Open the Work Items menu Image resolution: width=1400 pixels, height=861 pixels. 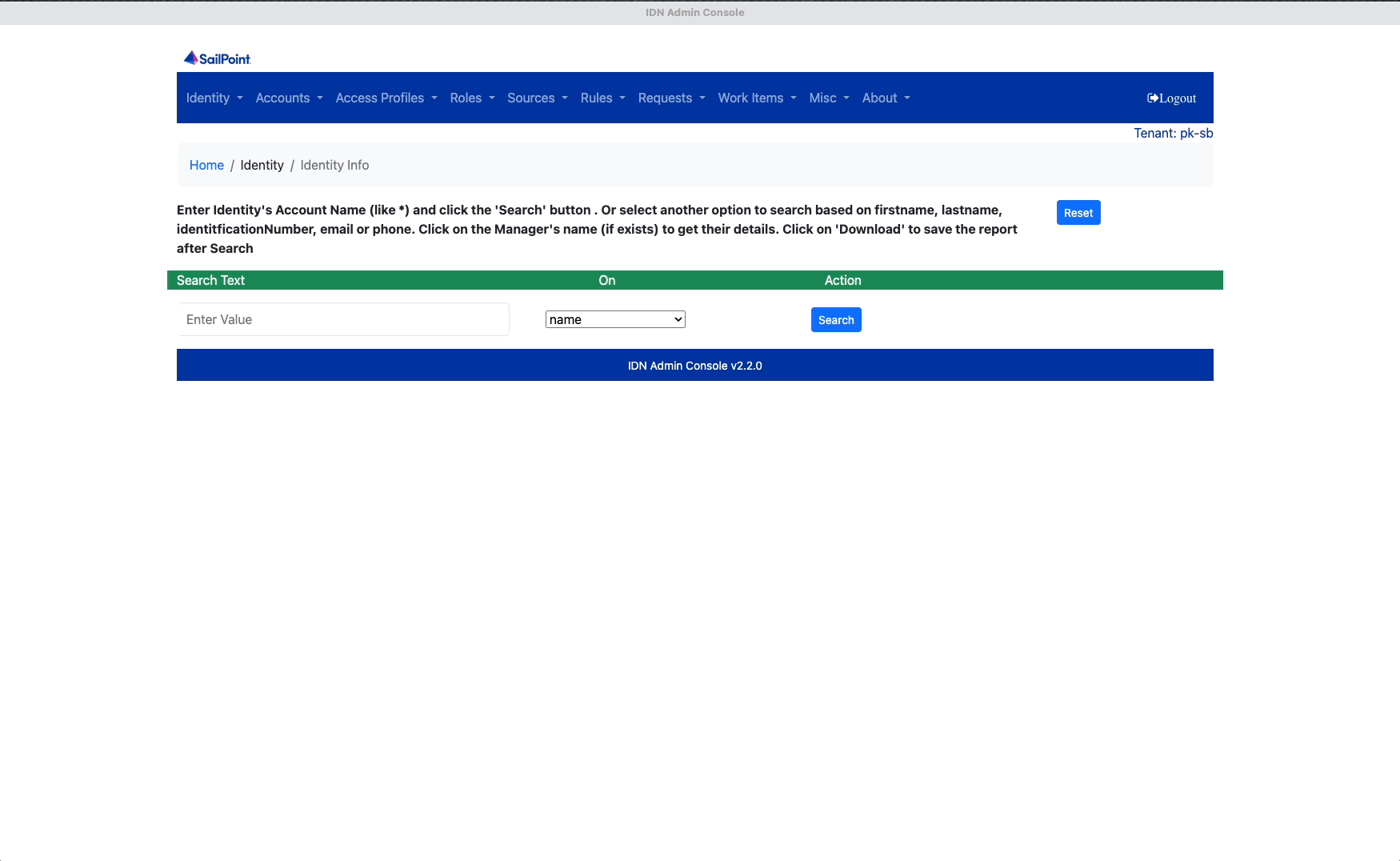coord(757,98)
